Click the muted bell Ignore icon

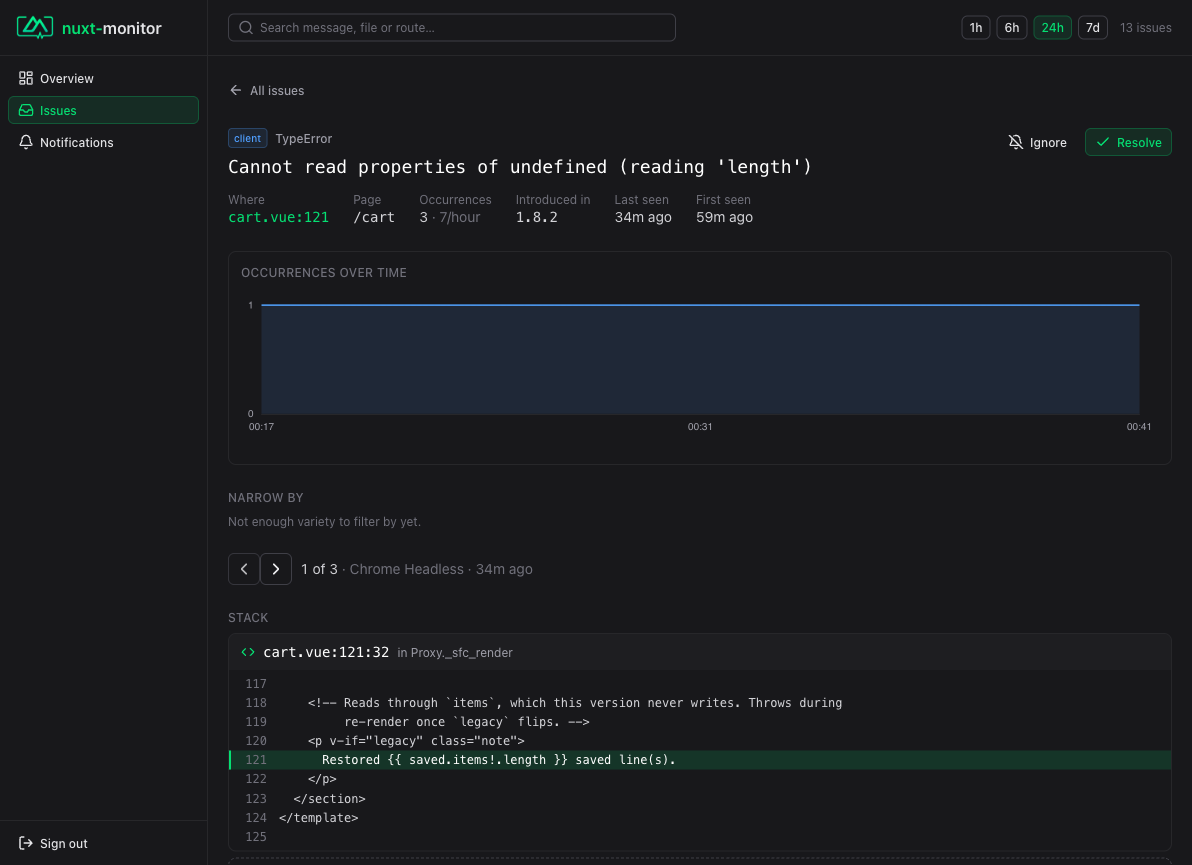click(1016, 142)
